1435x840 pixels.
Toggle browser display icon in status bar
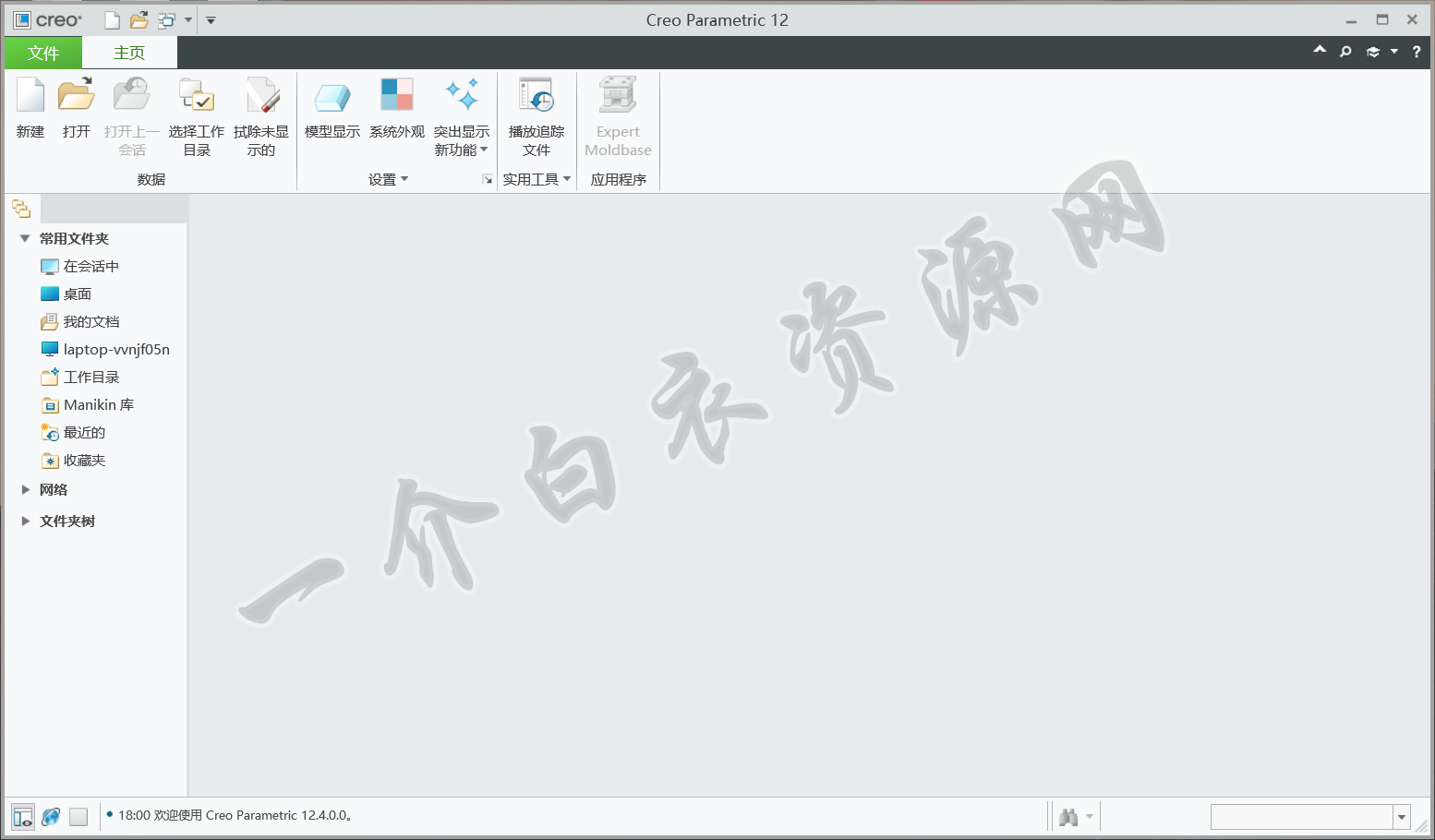(51, 816)
